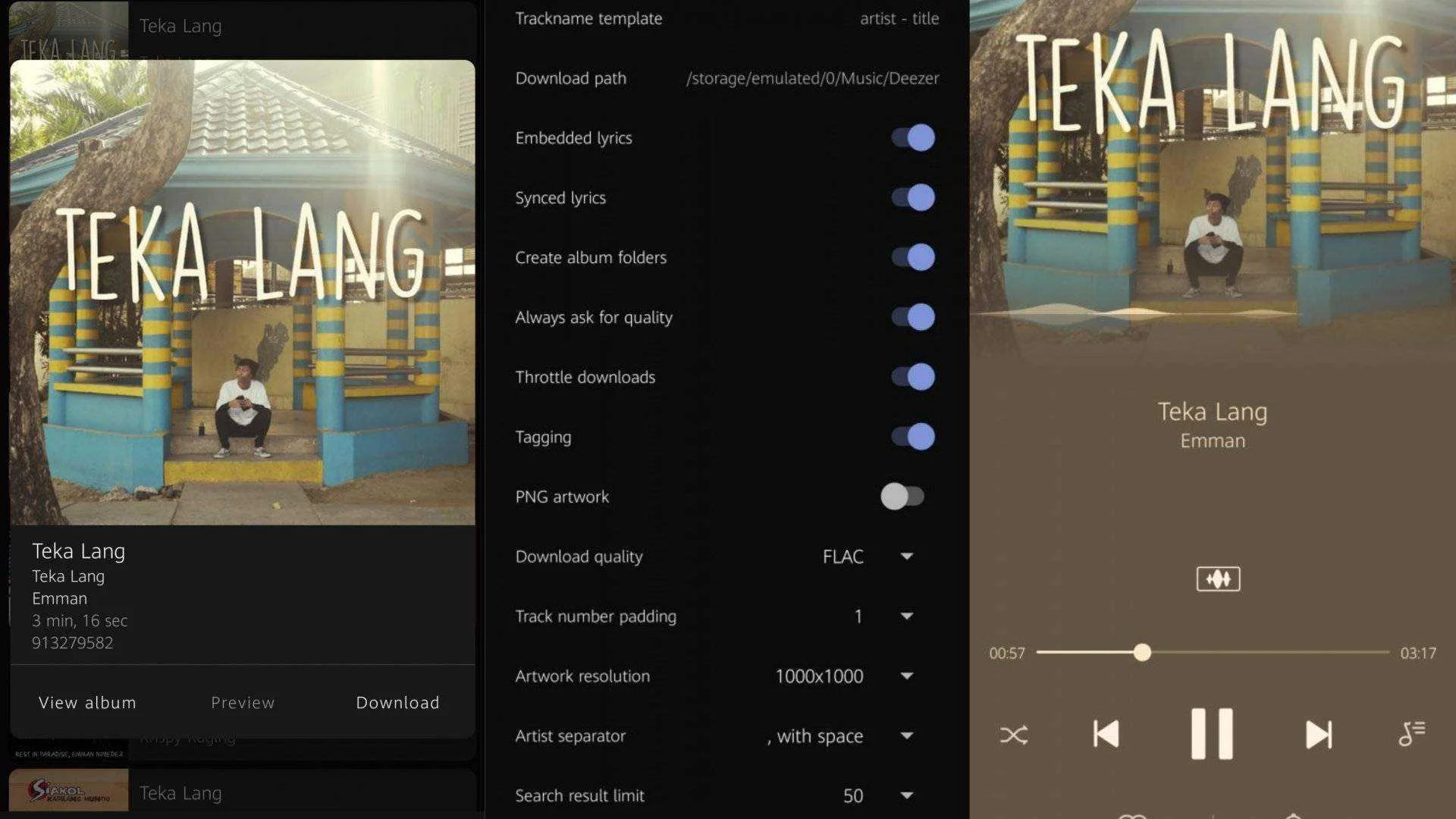Click the total duration 03:17
This screenshot has width=1456, height=819.
(1417, 654)
